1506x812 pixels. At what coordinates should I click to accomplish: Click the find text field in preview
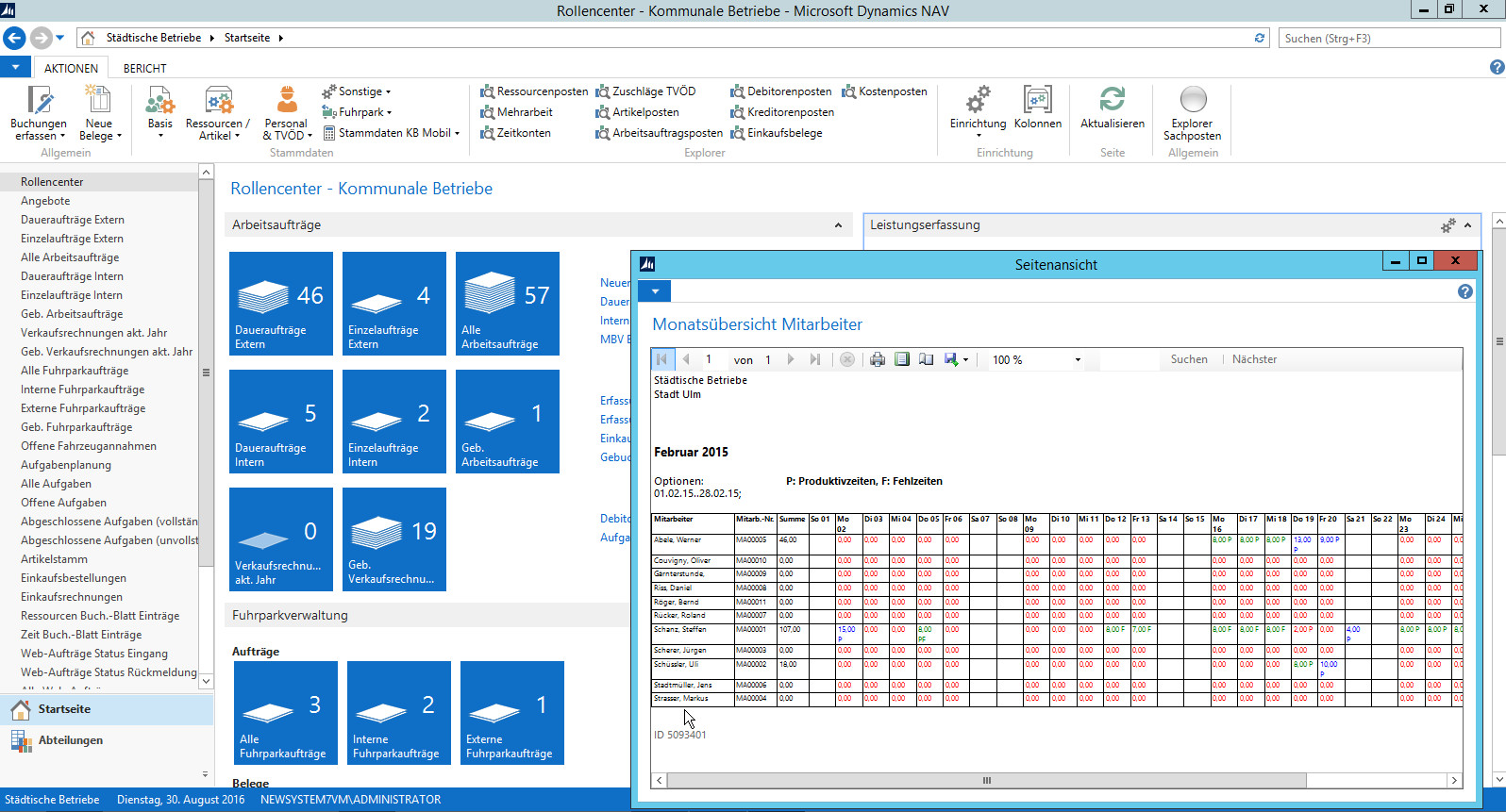[x=1129, y=359]
